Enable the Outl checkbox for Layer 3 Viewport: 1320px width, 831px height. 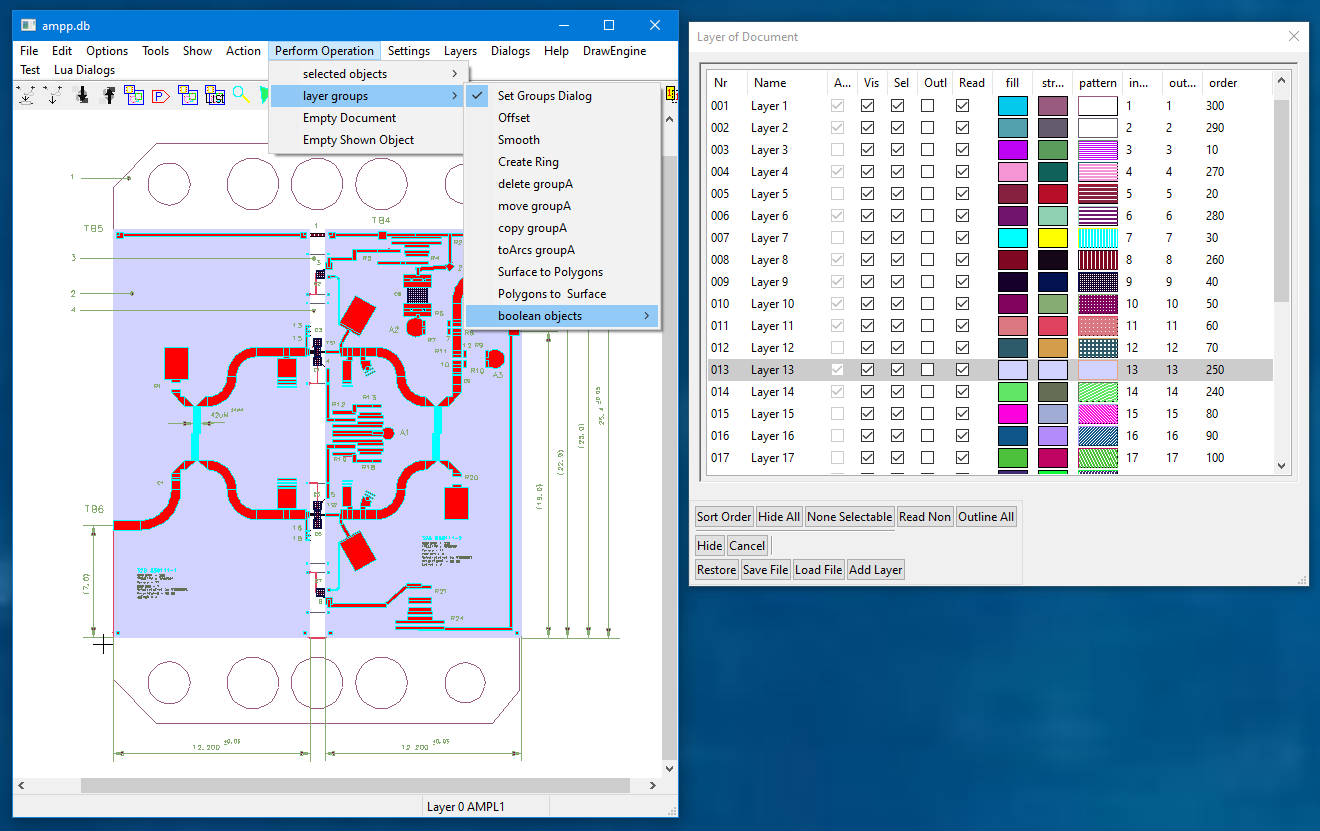click(928, 150)
